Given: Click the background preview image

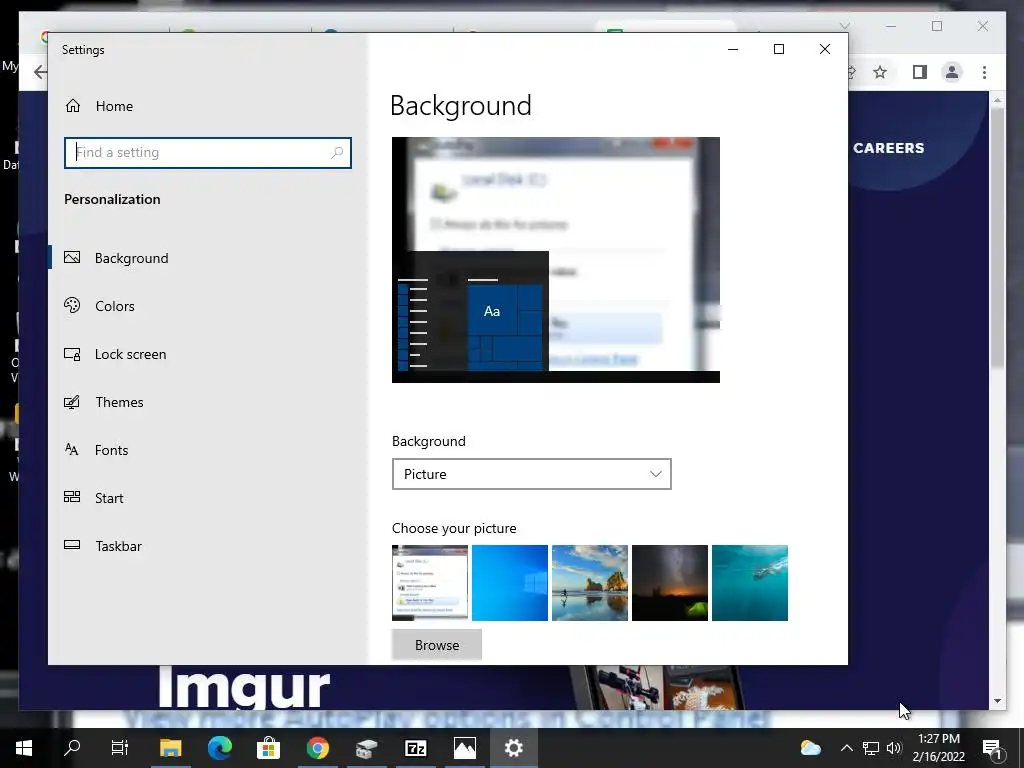Looking at the screenshot, I should [556, 260].
